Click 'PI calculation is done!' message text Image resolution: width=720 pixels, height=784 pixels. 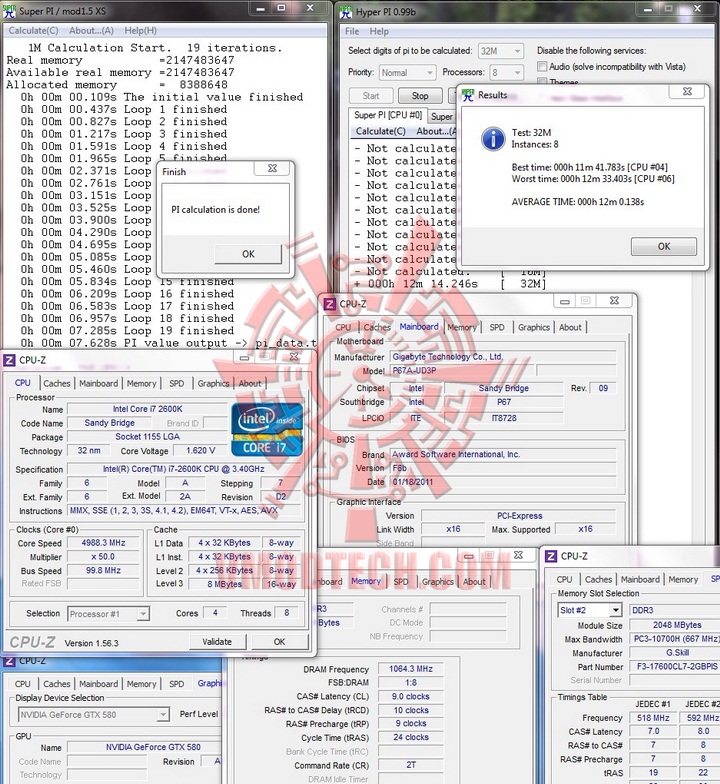pos(216,210)
